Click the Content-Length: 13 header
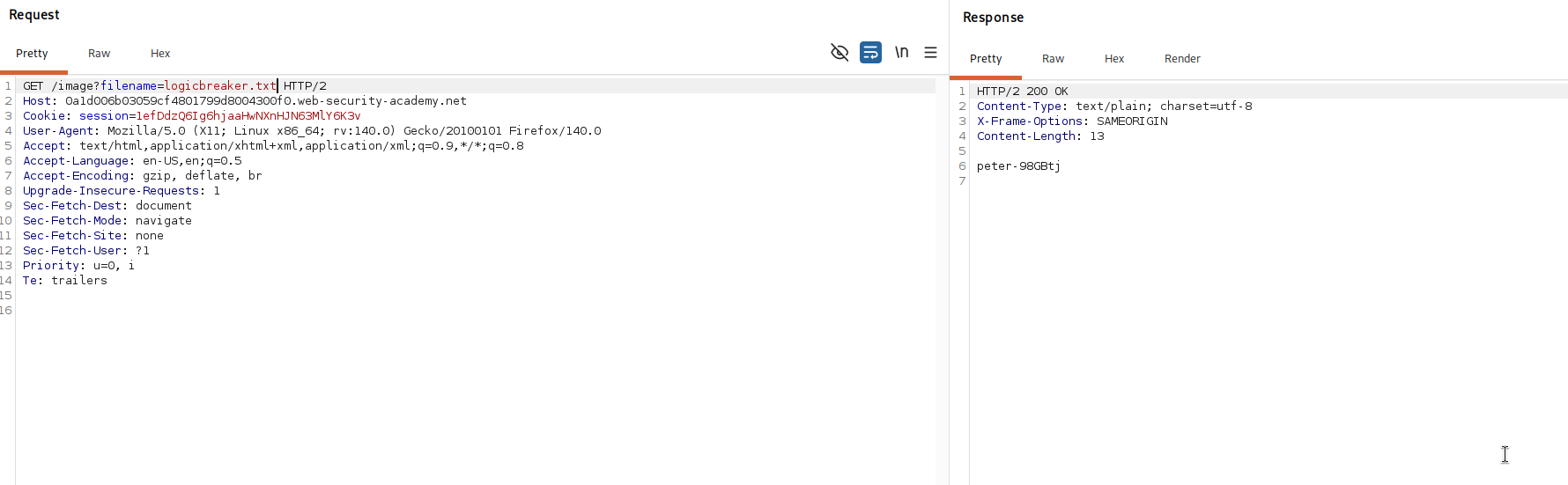 tap(1040, 136)
